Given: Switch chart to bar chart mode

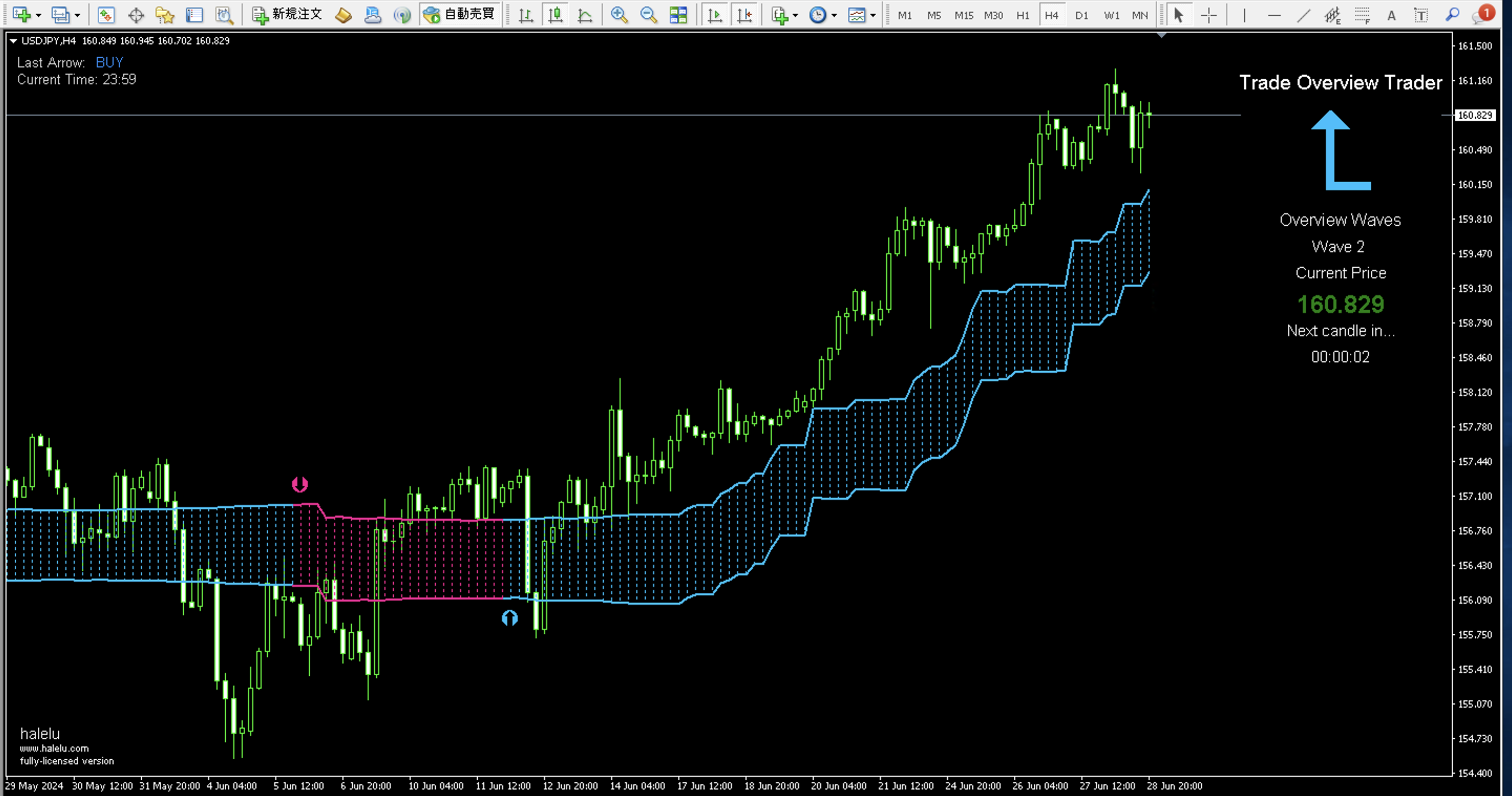Looking at the screenshot, I should point(526,15).
